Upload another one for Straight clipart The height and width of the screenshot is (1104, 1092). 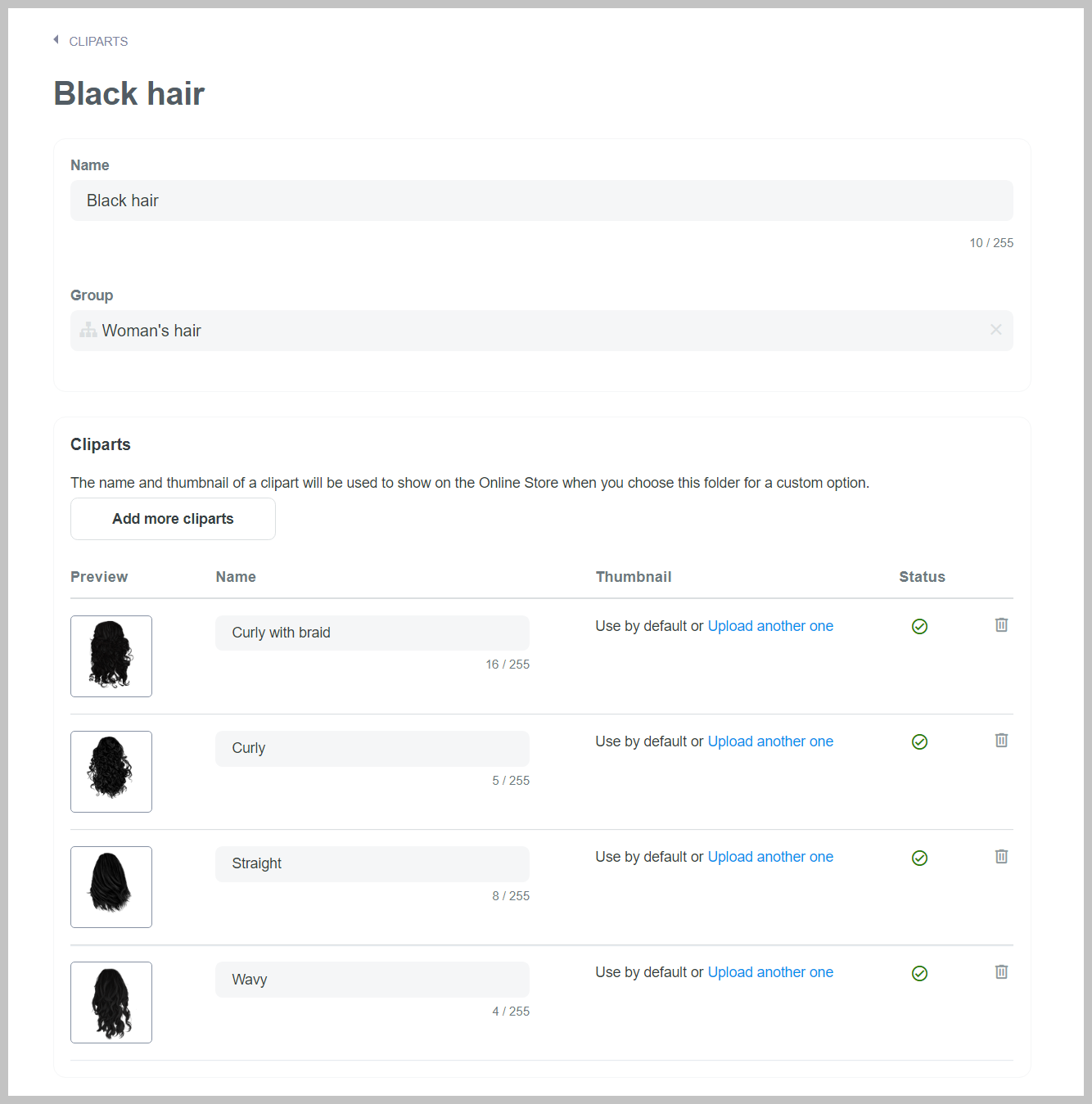coord(770,857)
